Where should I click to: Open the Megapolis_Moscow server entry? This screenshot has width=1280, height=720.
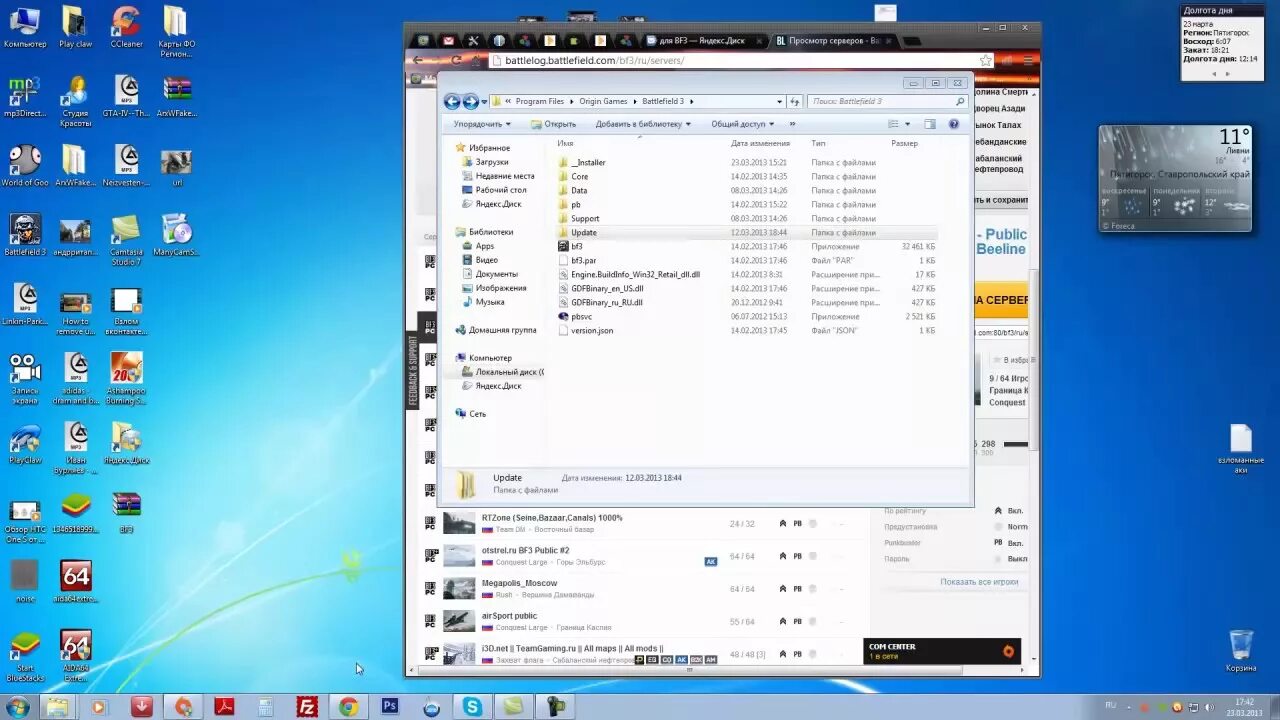tap(519, 583)
